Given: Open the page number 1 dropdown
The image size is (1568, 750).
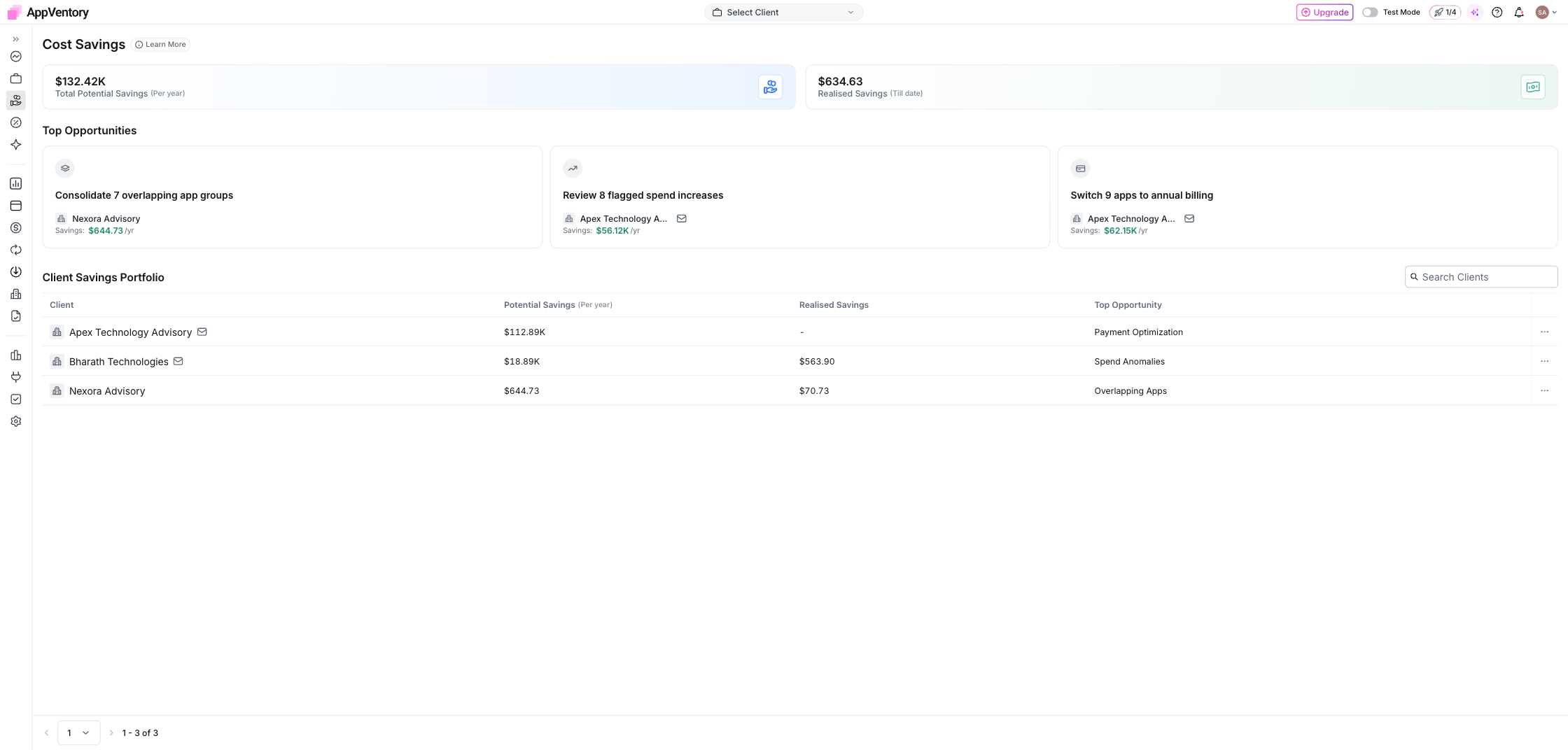Looking at the screenshot, I should (x=78, y=733).
